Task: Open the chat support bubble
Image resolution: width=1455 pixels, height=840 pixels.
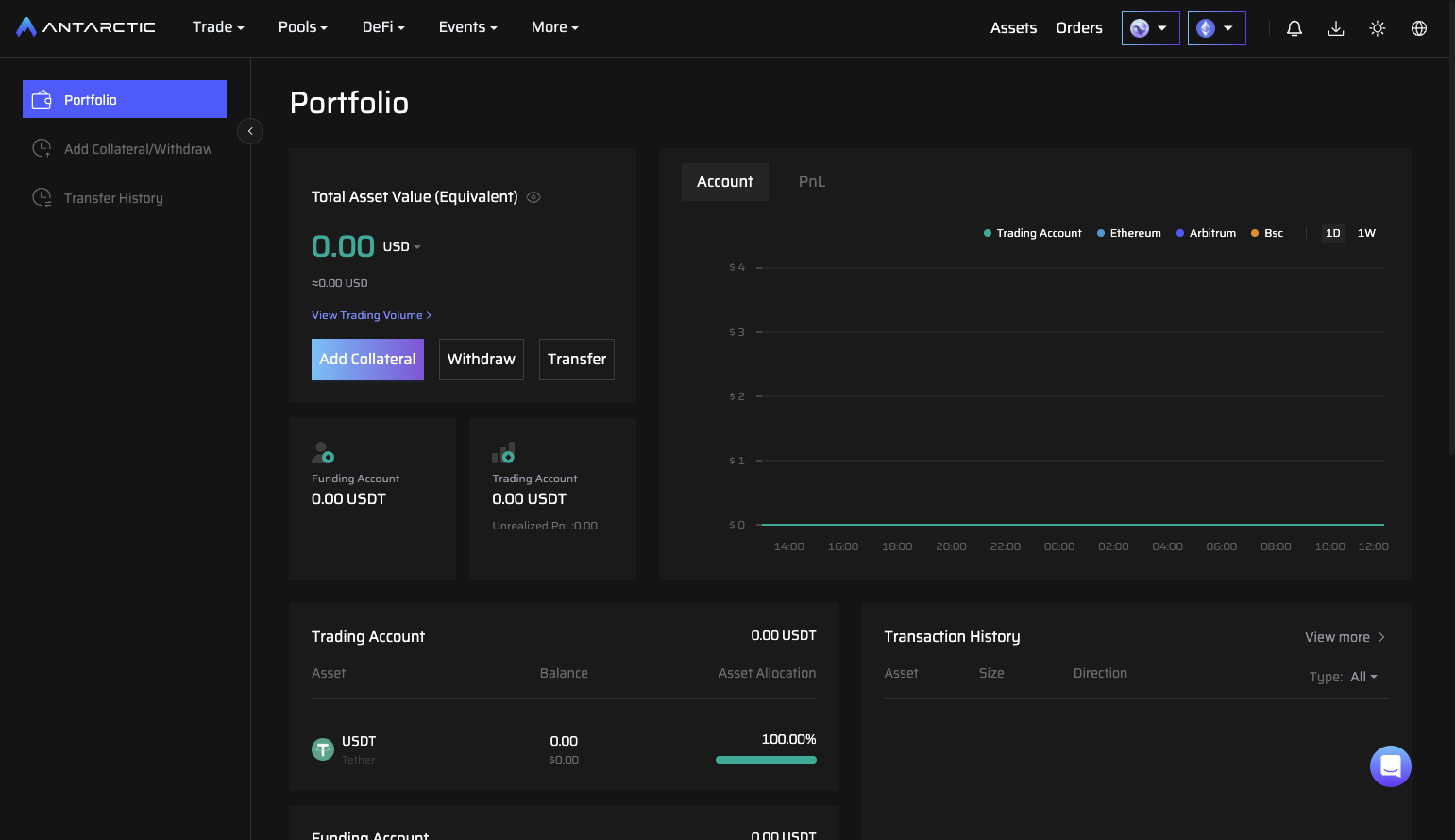Action: [x=1391, y=766]
